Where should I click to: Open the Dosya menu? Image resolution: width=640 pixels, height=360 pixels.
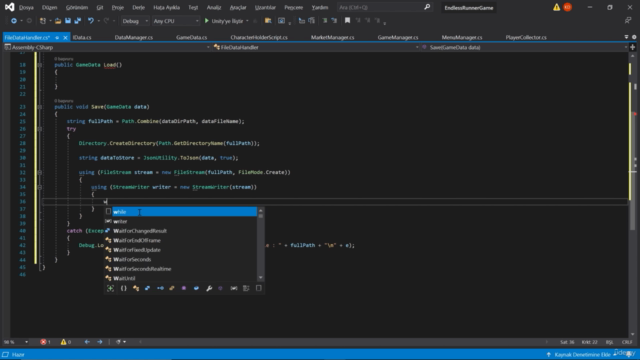click(x=26, y=7)
